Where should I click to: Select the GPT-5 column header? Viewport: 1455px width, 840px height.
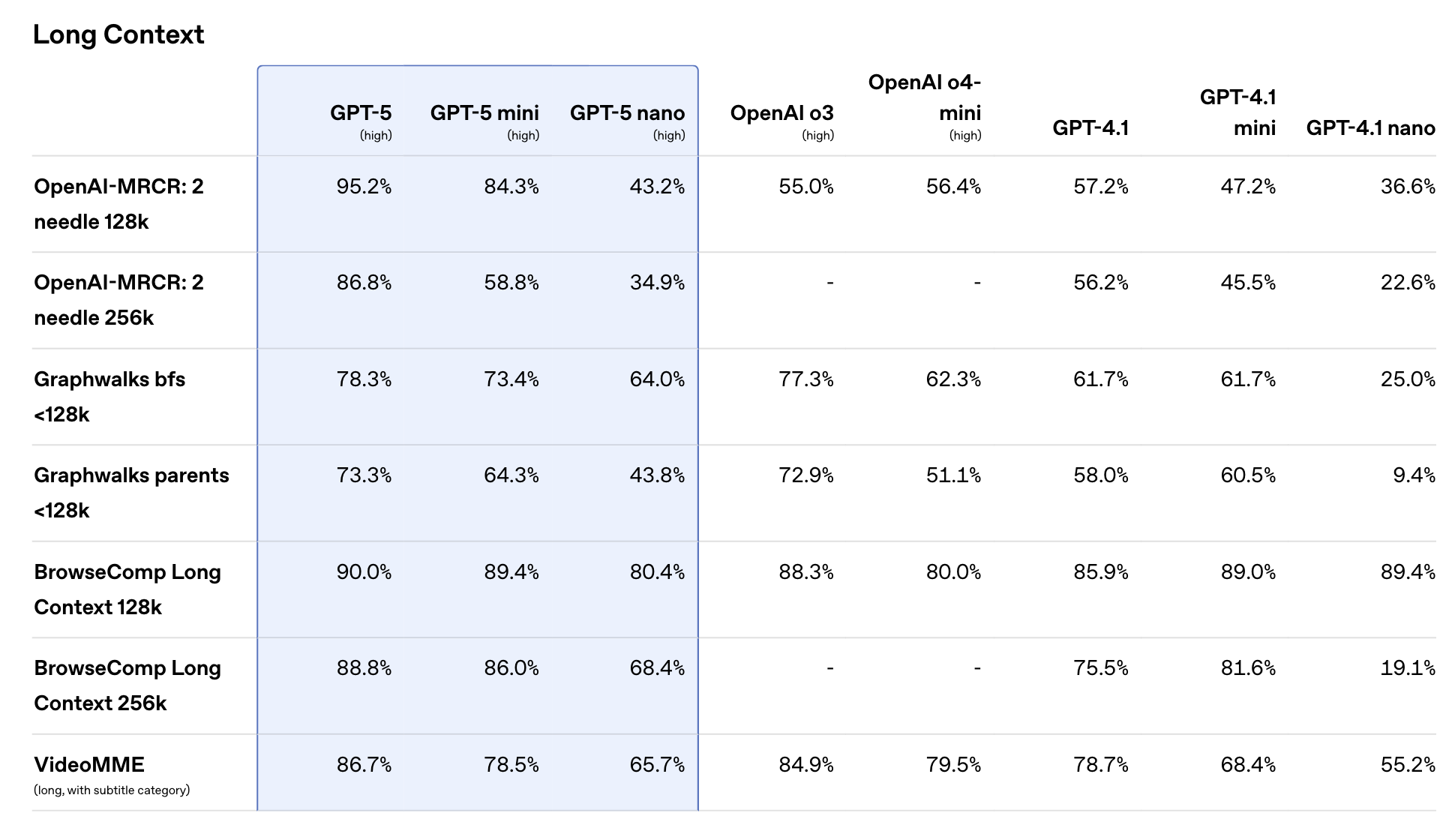pos(361,113)
